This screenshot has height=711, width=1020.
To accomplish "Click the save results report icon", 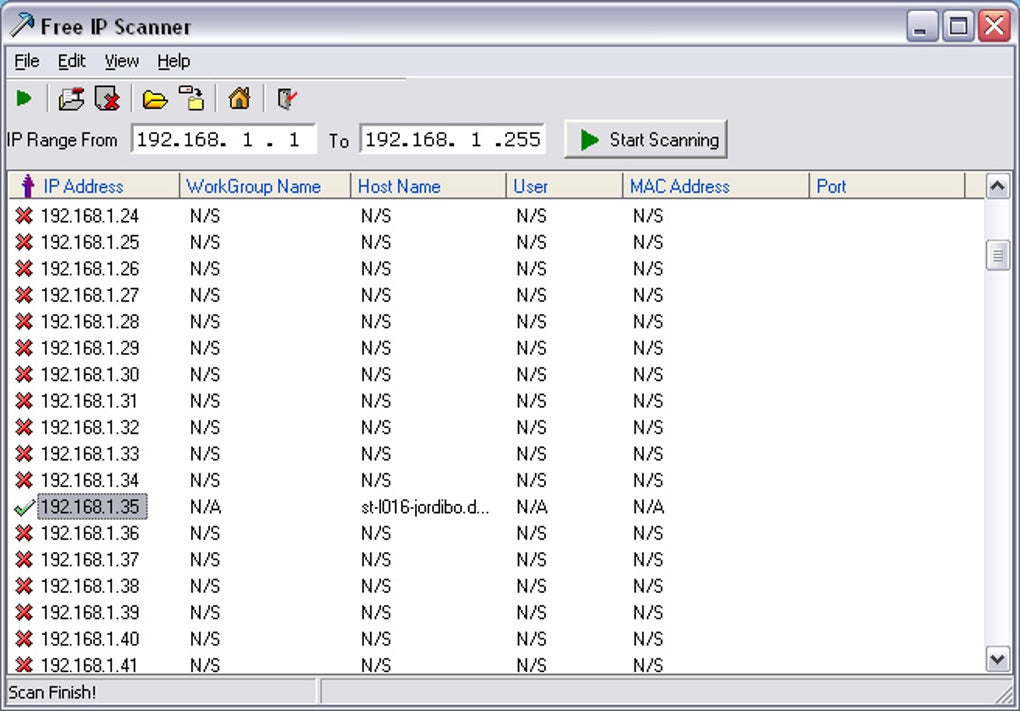I will coord(70,98).
